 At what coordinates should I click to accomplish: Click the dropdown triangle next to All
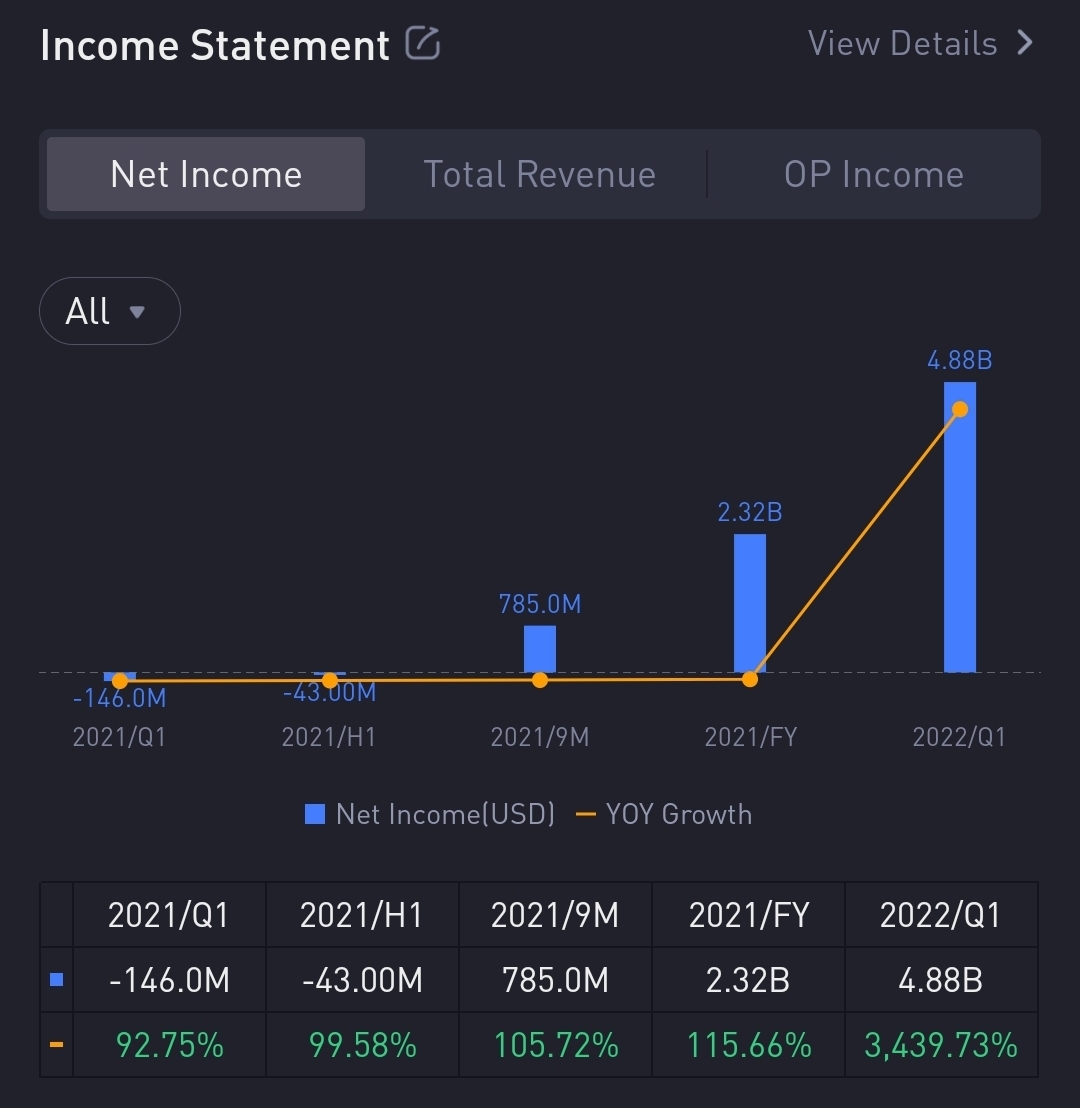pos(137,312)
